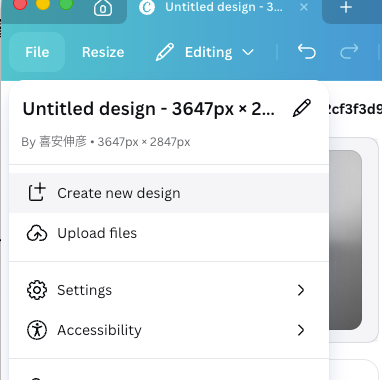Redo the last undone action

click(x=349, y=52)
